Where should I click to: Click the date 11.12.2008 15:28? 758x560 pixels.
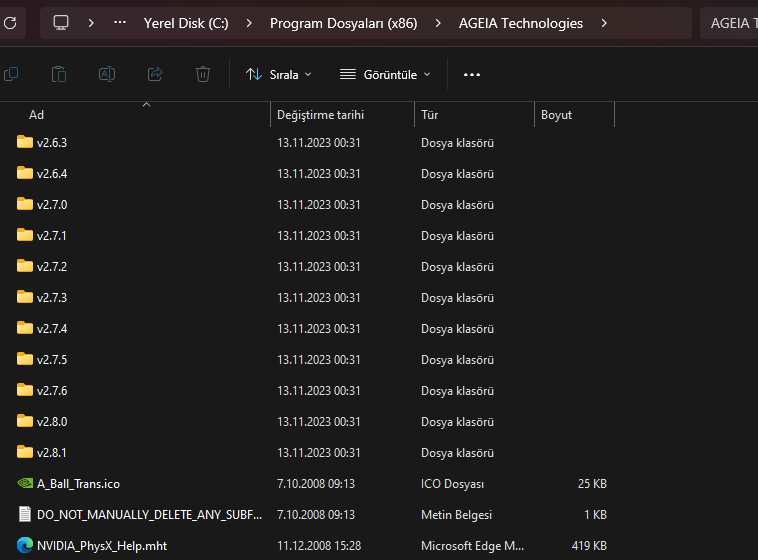319,545
